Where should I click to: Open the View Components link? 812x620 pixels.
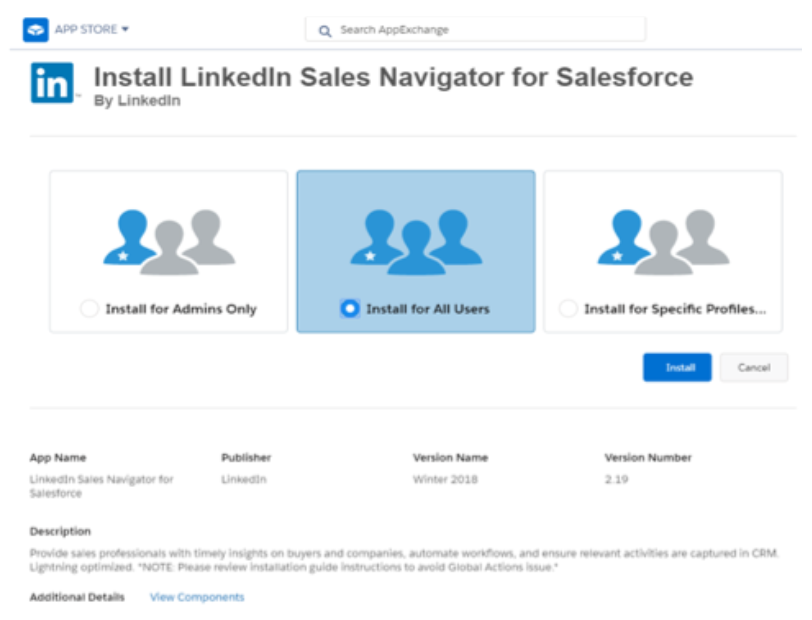pyautogui.click(x=197, y=597)
